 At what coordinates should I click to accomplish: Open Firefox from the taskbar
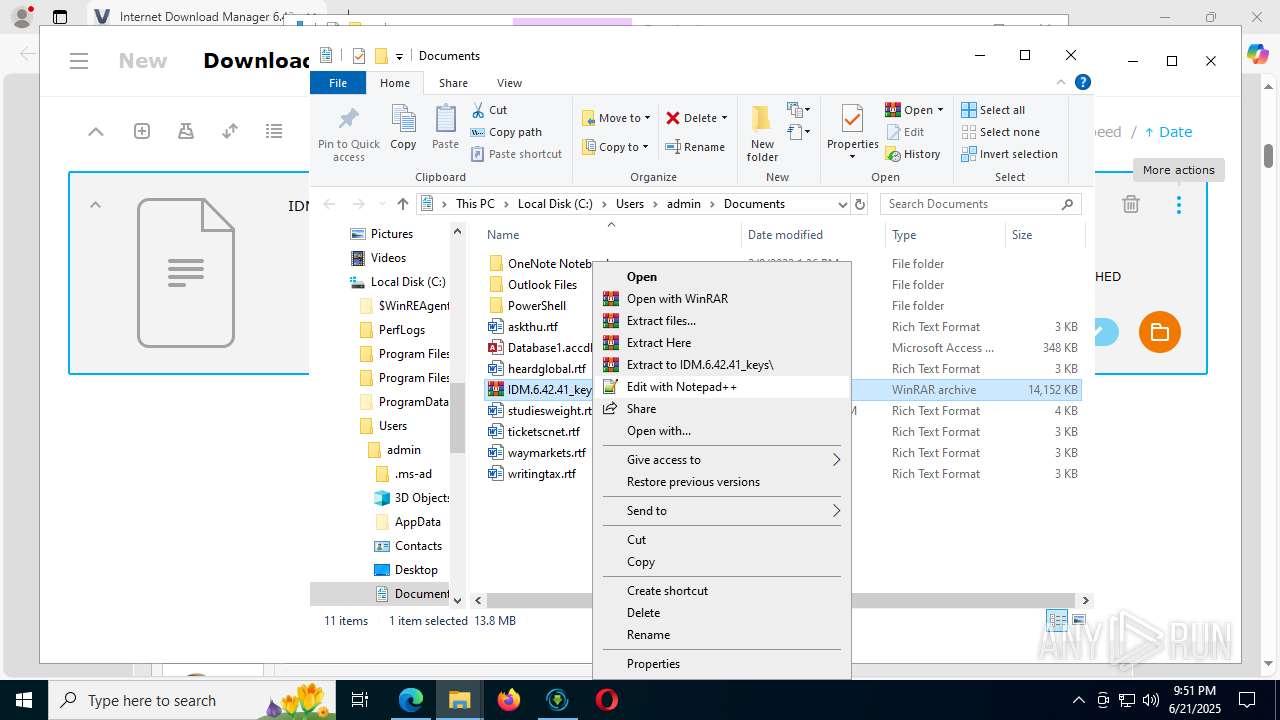509,700
